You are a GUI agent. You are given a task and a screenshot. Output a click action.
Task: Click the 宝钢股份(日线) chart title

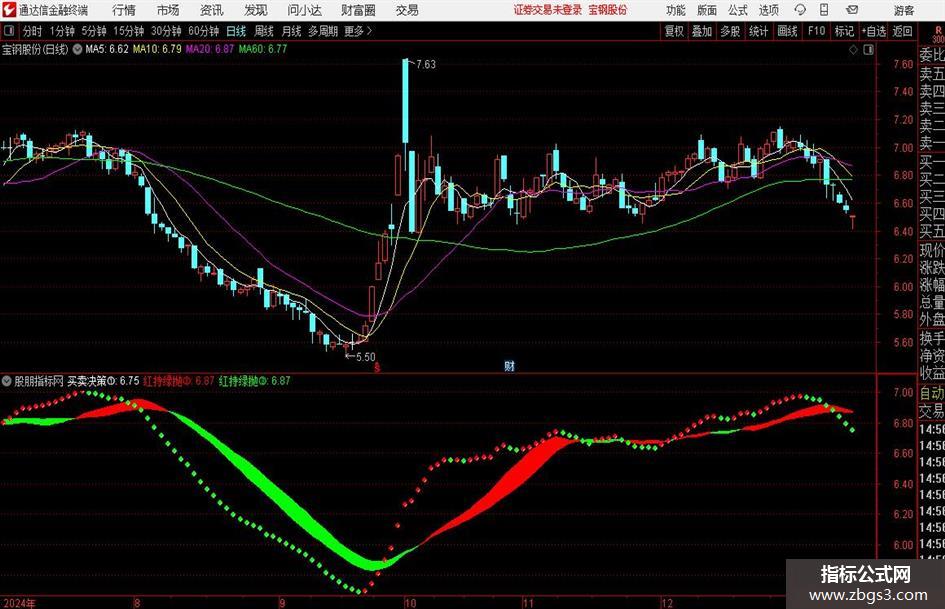[35, 49]
